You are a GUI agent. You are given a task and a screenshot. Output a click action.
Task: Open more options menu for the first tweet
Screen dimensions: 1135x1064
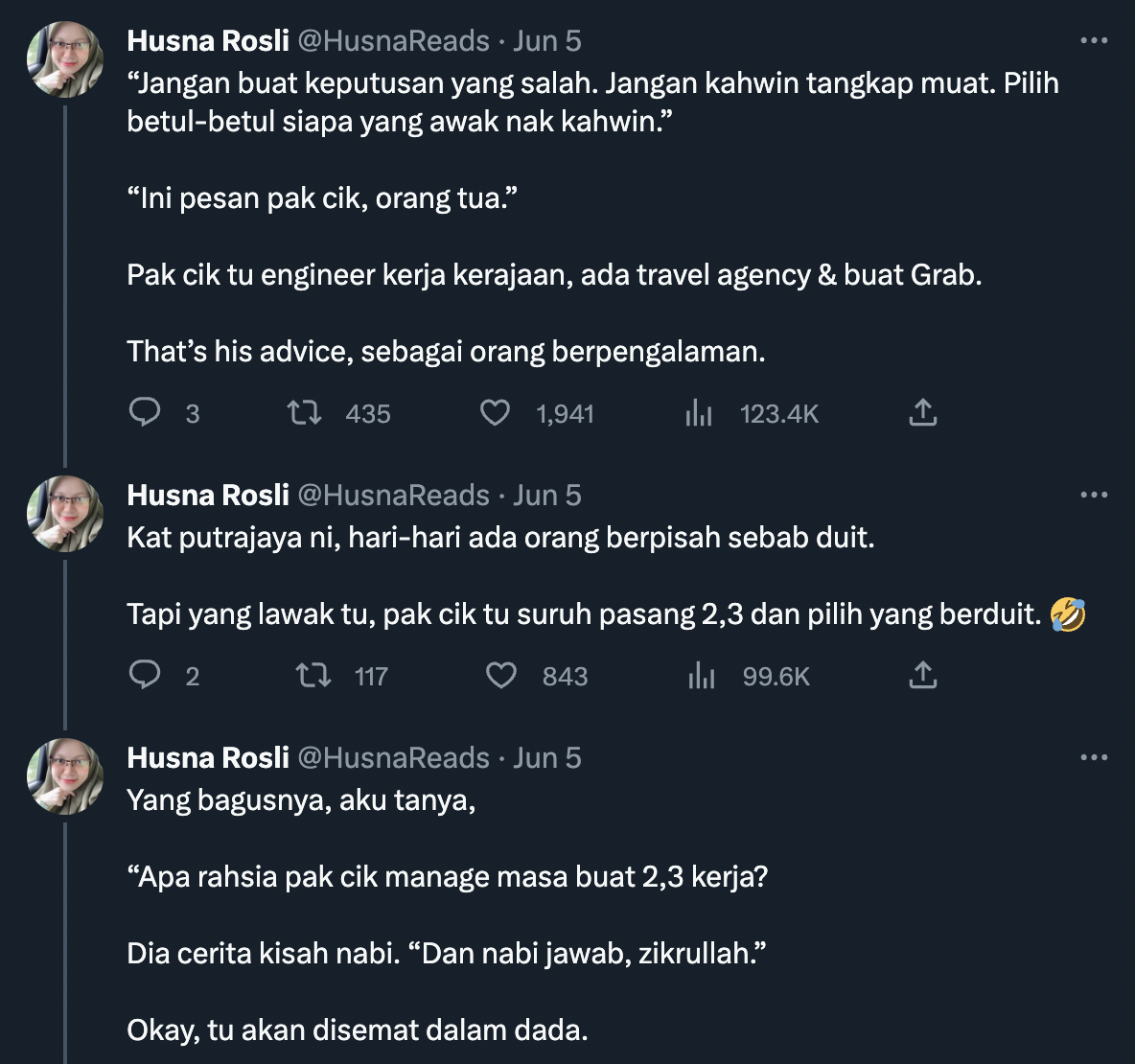pyautogui.click(x=1094, y=41)
